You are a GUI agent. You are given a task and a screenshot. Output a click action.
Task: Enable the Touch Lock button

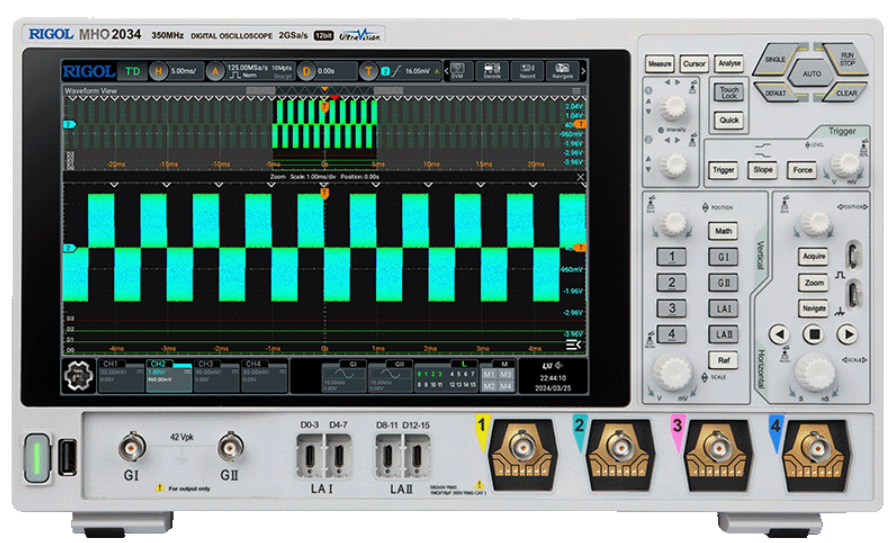pos(729,93)
